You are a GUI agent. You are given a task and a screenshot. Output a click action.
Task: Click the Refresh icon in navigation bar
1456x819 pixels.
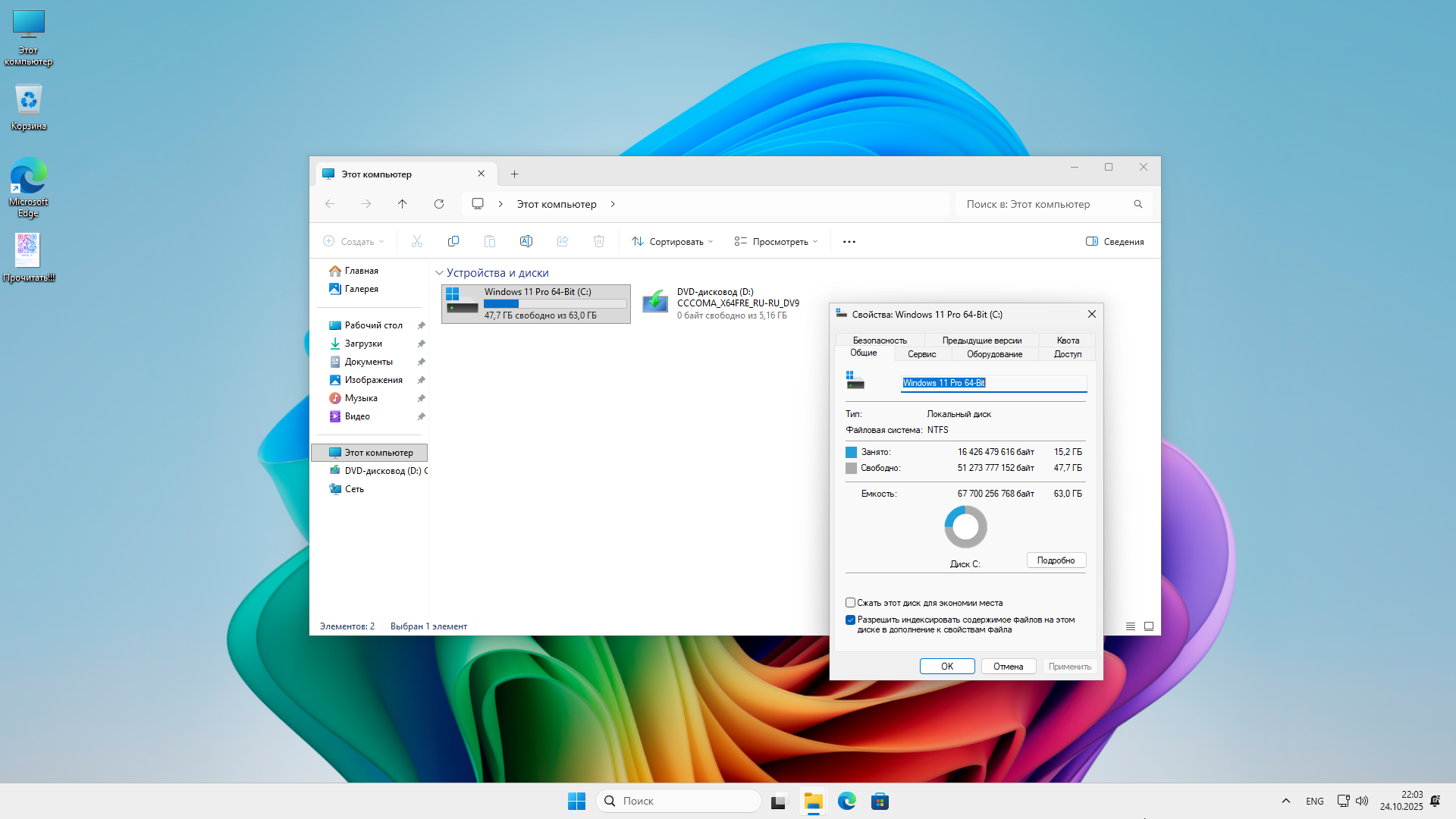click(x=438, y=204)
